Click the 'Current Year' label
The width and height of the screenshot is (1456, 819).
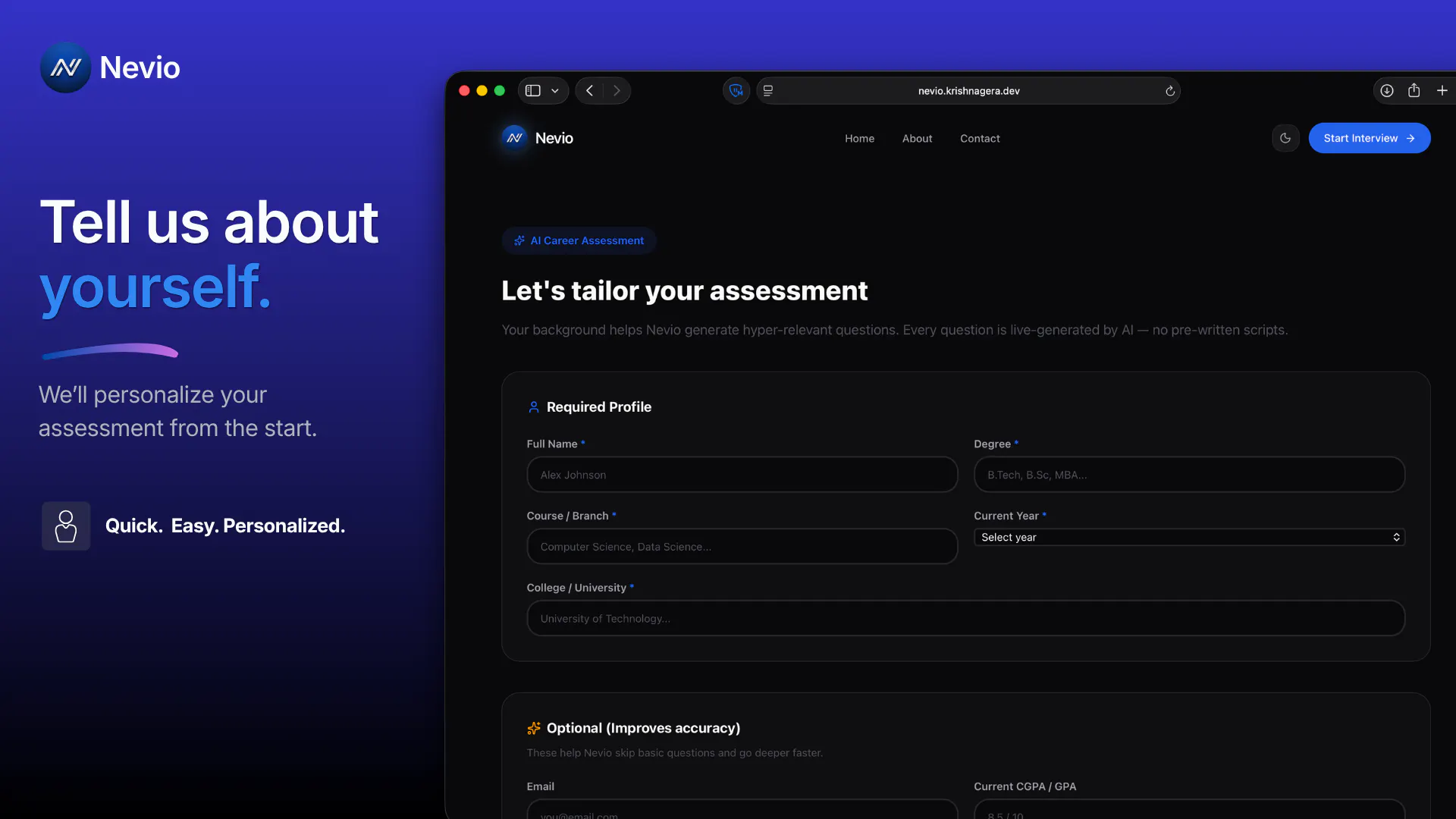(1006, 516)
